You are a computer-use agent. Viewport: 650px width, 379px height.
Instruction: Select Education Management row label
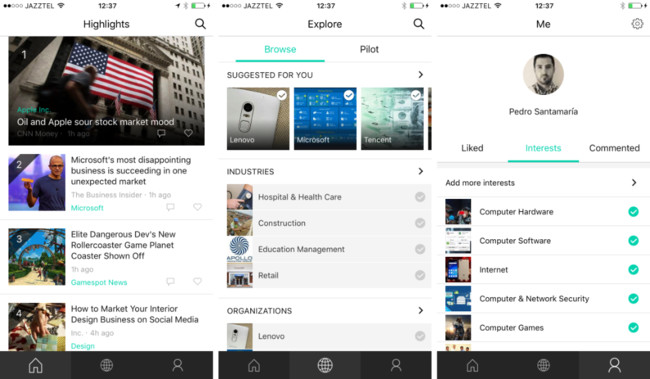[301, 249]
